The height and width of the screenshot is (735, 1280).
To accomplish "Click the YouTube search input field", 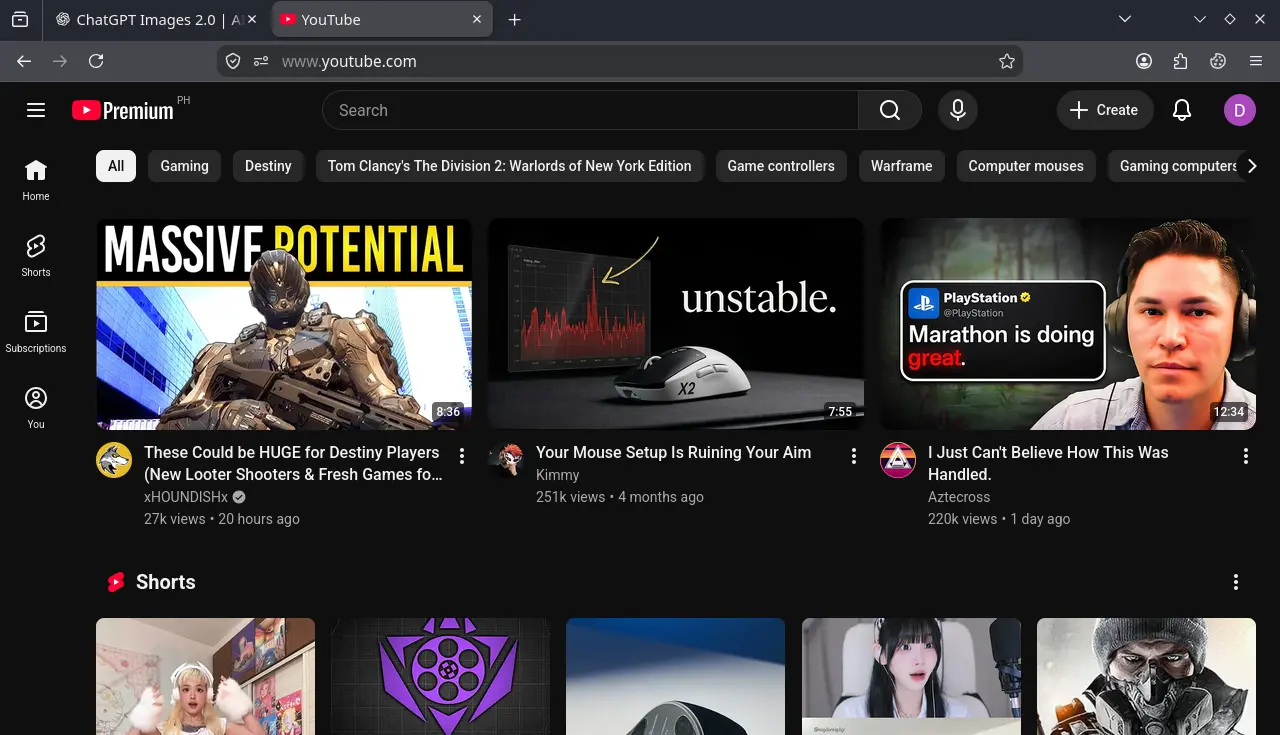I will click(x=590, y=110).
